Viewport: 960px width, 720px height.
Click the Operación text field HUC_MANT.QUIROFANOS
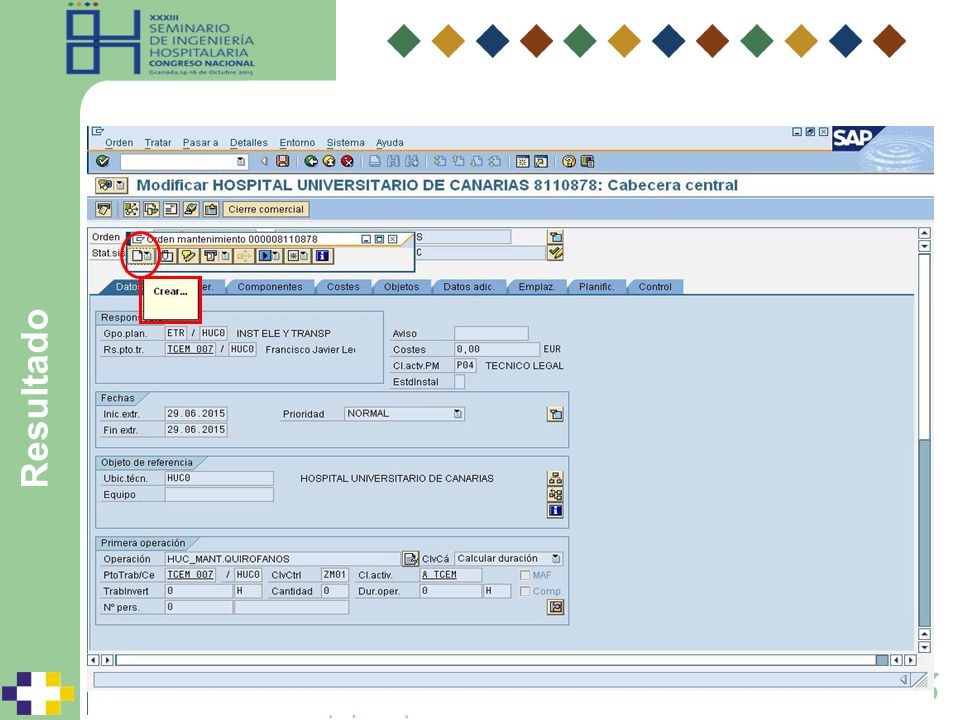[283, 559]
